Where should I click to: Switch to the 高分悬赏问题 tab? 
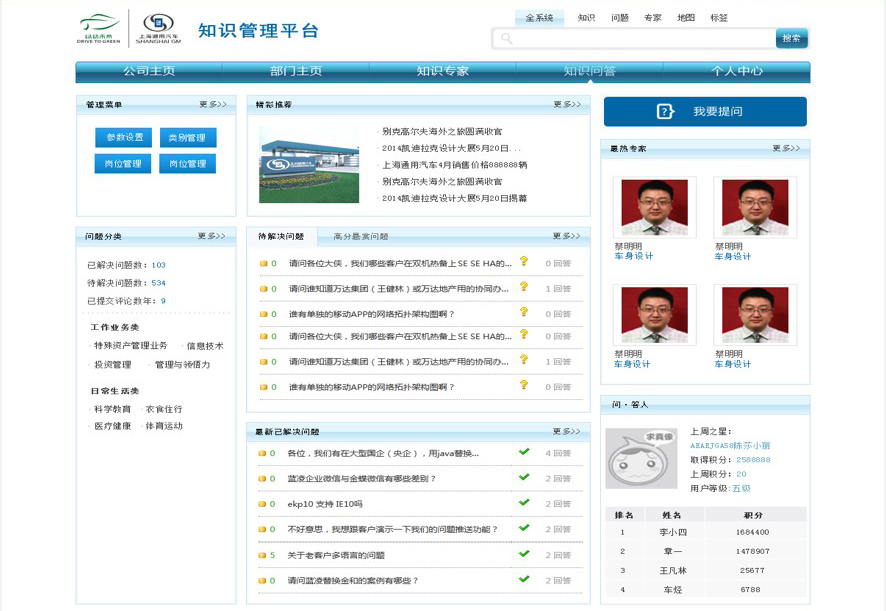361,237
